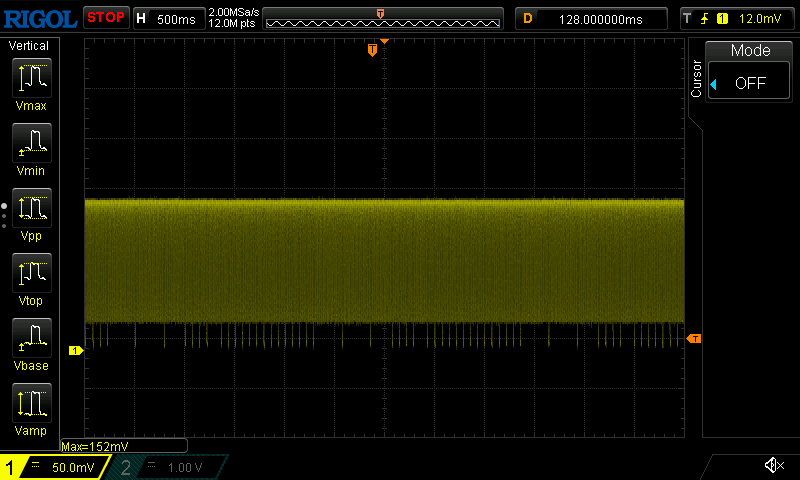Select channel 1 label 50.0mV
The image size is (800, 480).
point(73,467)
